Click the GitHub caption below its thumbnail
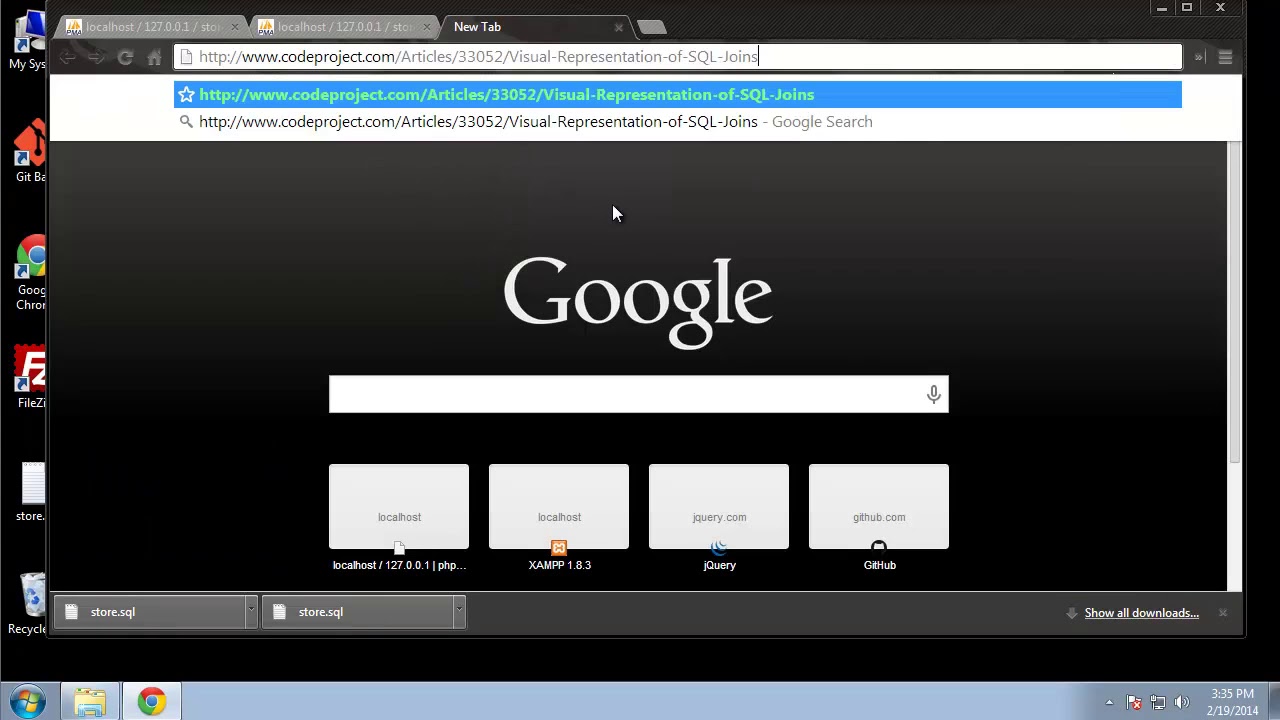The image size is (1280, 720). pos(879,565)
